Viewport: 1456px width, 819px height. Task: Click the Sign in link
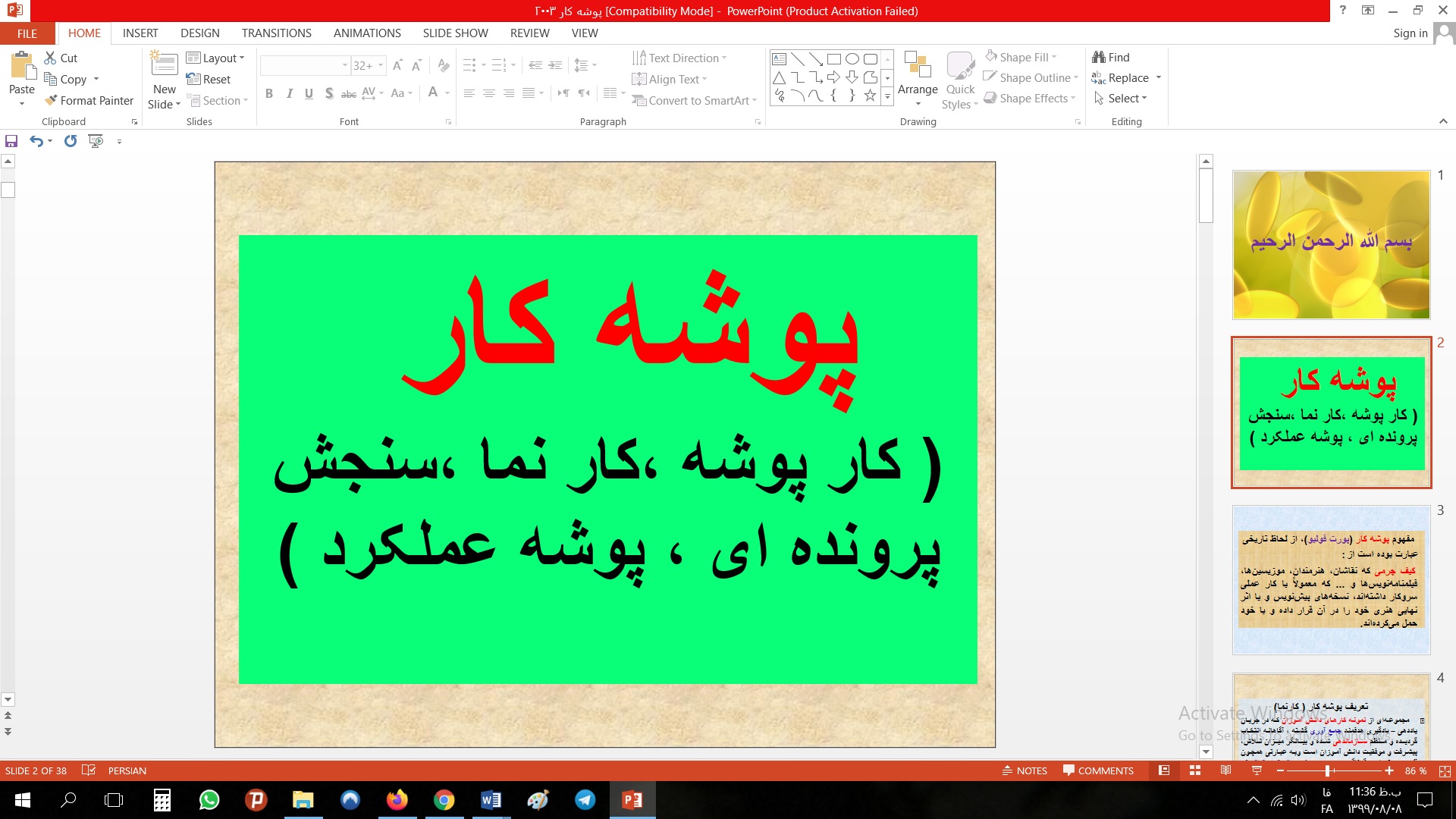[x=1410, y=33]
